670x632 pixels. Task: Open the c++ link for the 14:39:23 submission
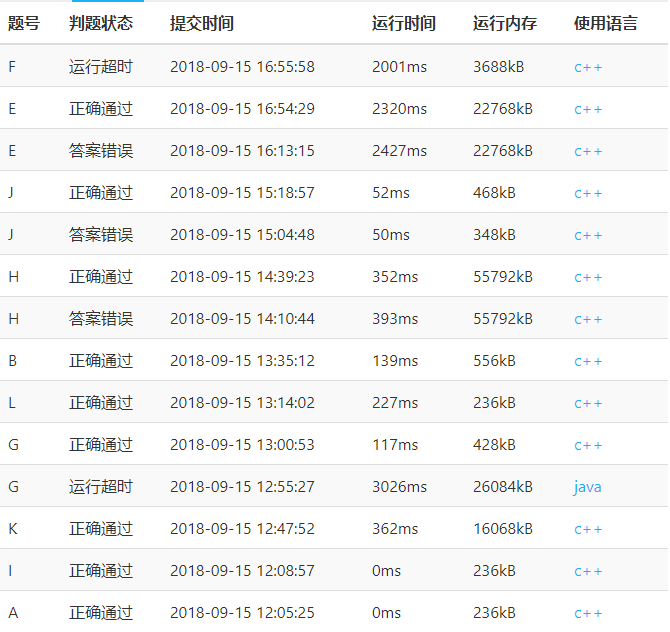(588, 277)
